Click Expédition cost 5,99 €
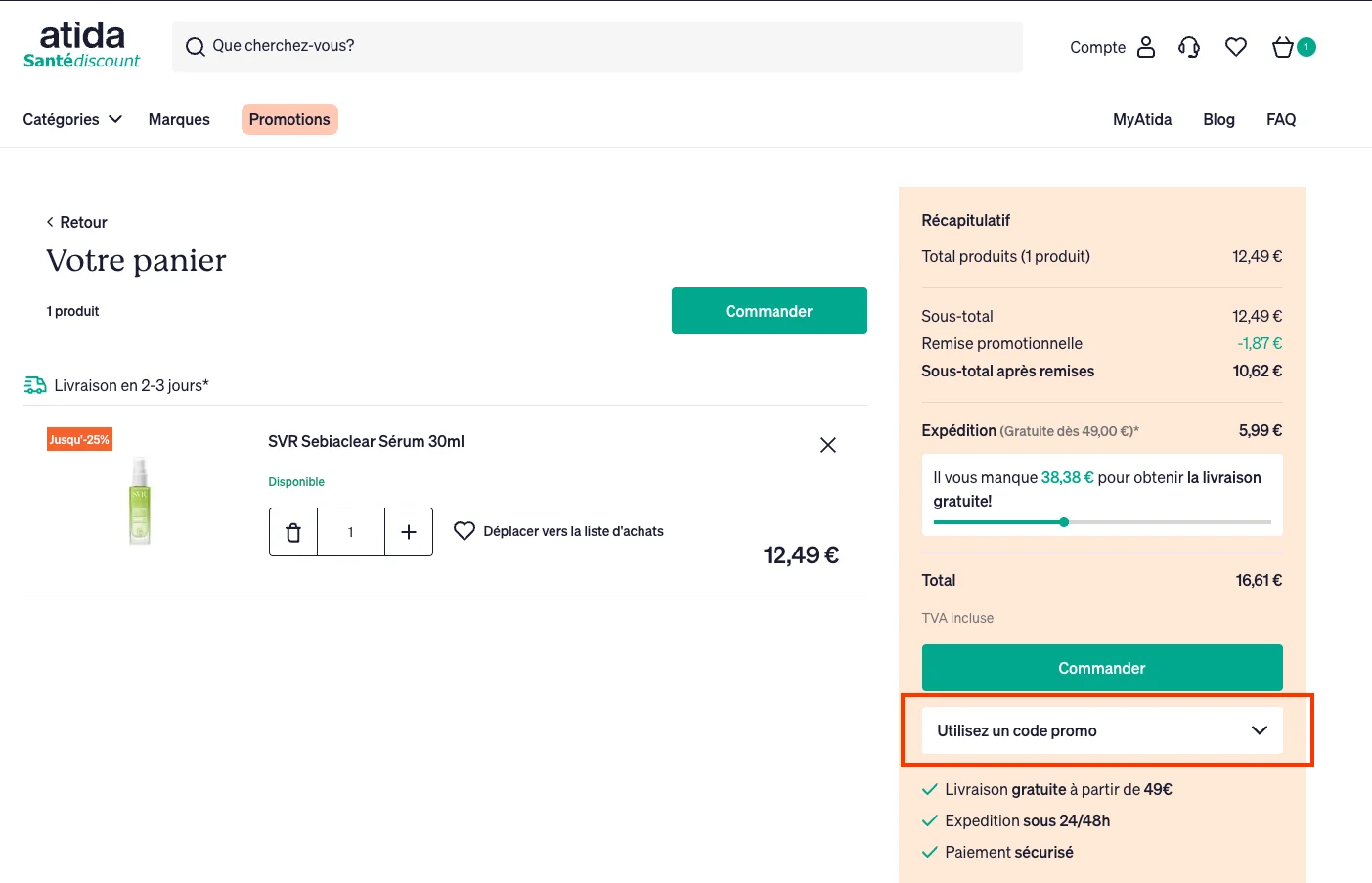1372x883 pixels. tap(1261, 430)
